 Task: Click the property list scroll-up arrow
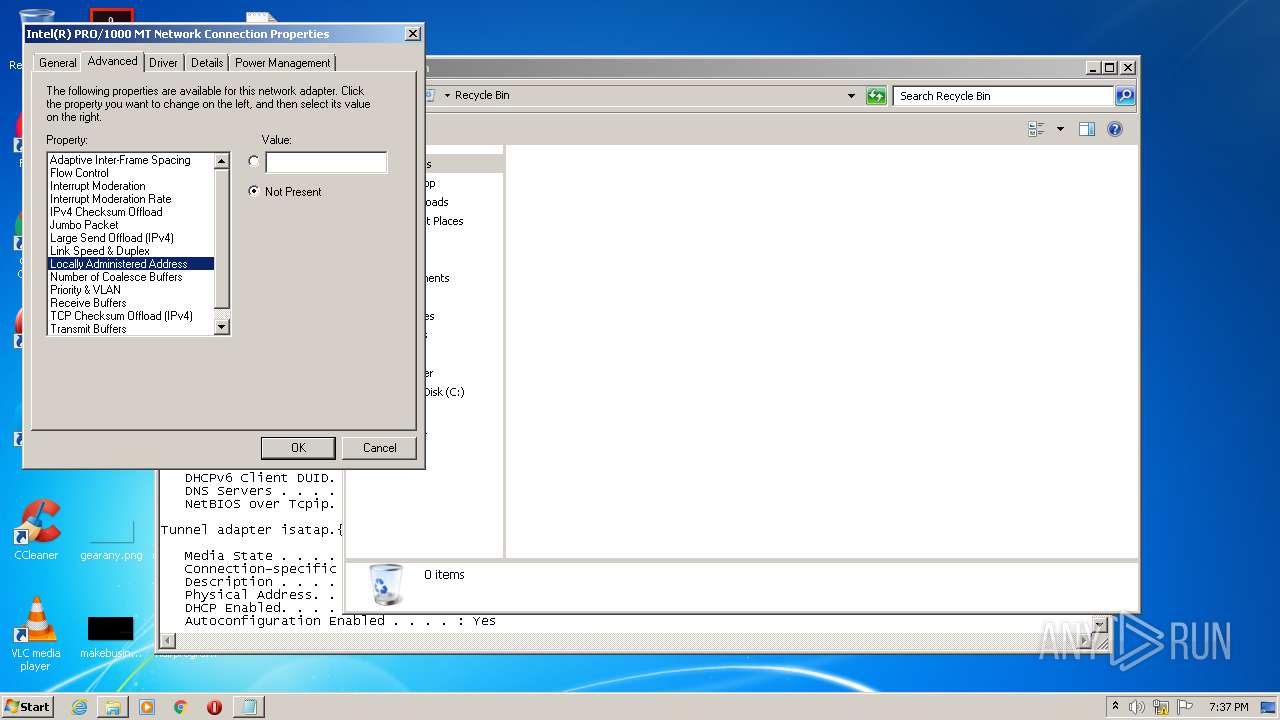coord(222,161)
